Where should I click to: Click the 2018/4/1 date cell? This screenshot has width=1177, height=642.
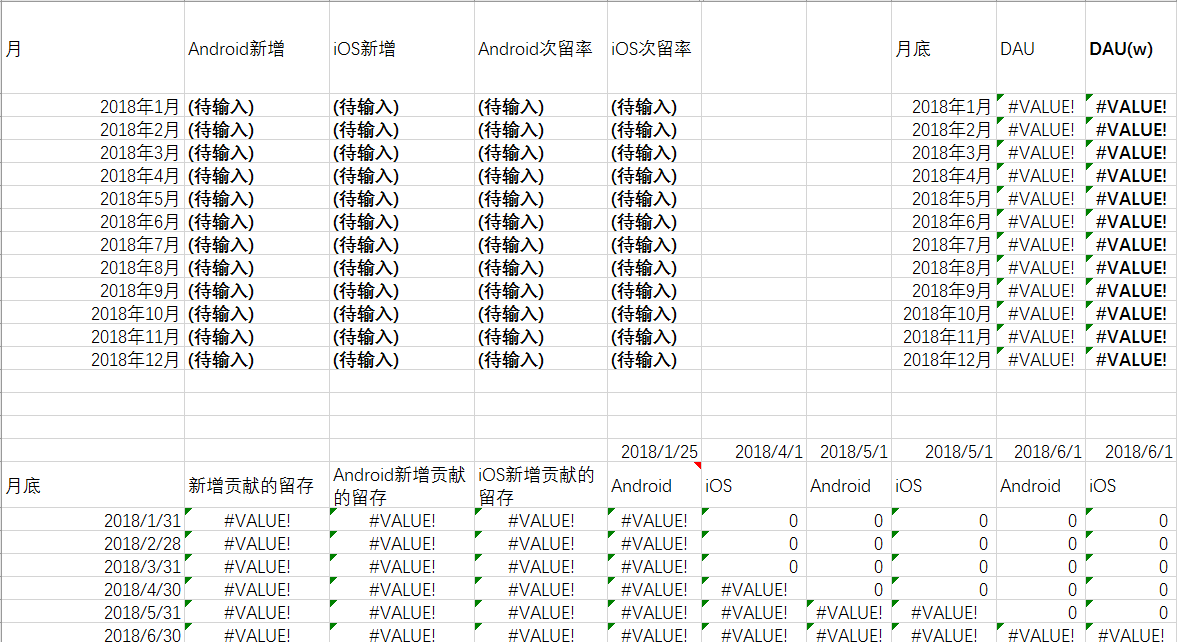click(754, 451)
